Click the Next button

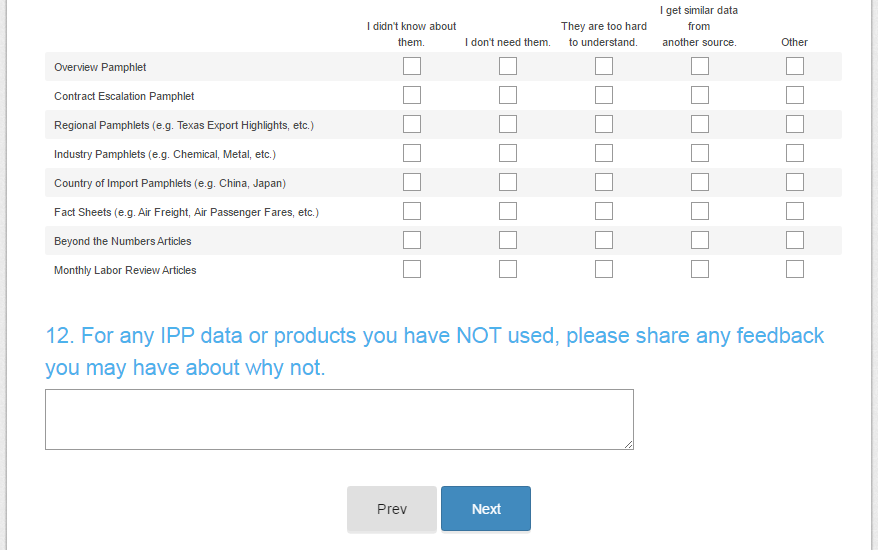(x=486, y=509)
